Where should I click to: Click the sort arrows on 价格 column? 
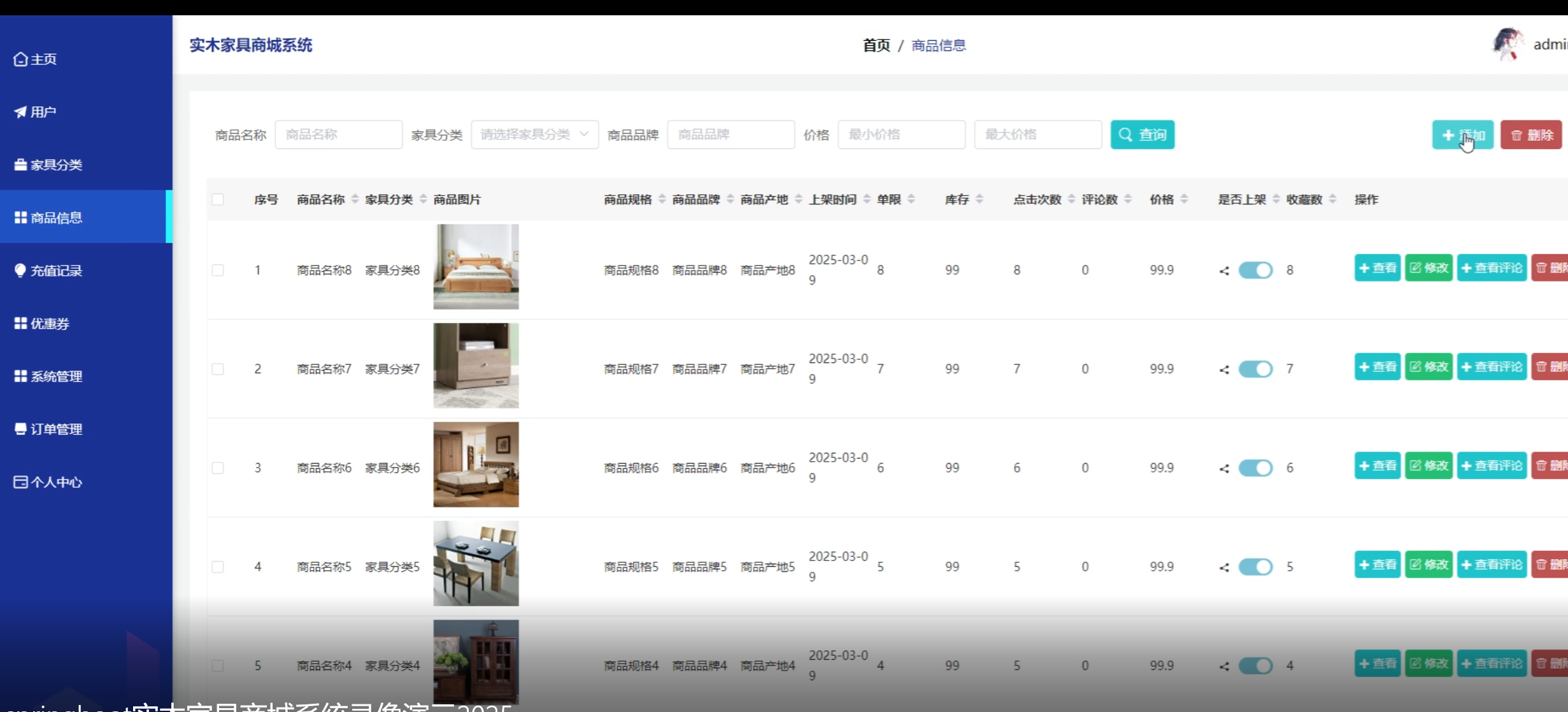click(1184, 199)
